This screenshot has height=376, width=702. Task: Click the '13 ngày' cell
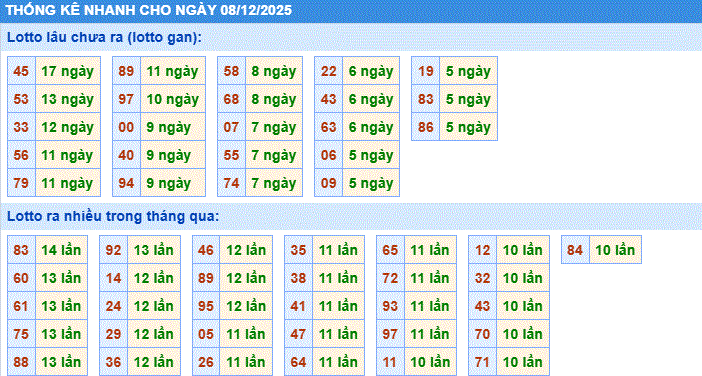[68, 99]
